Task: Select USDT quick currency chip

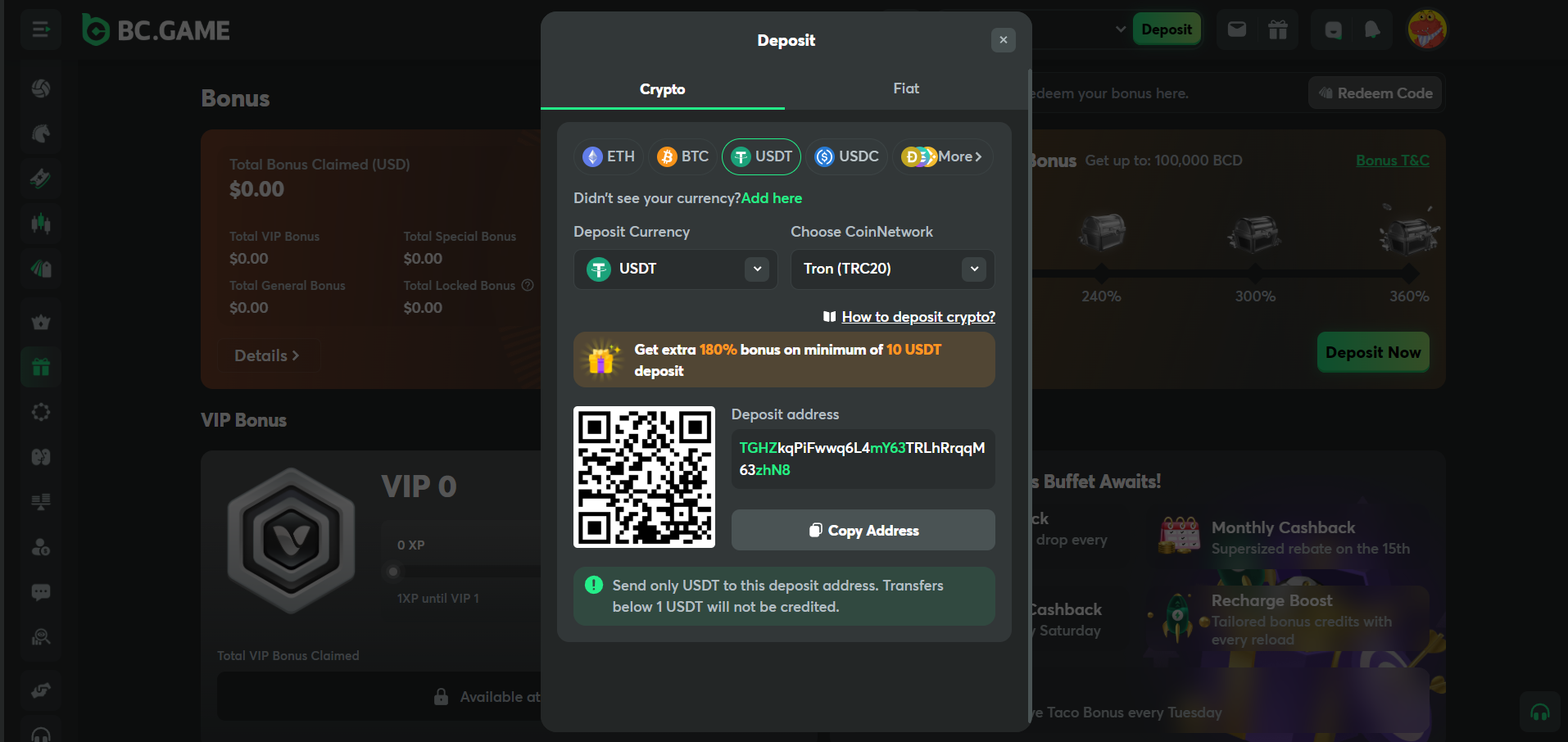Action: pyautogui.click(x=761, y=156)
